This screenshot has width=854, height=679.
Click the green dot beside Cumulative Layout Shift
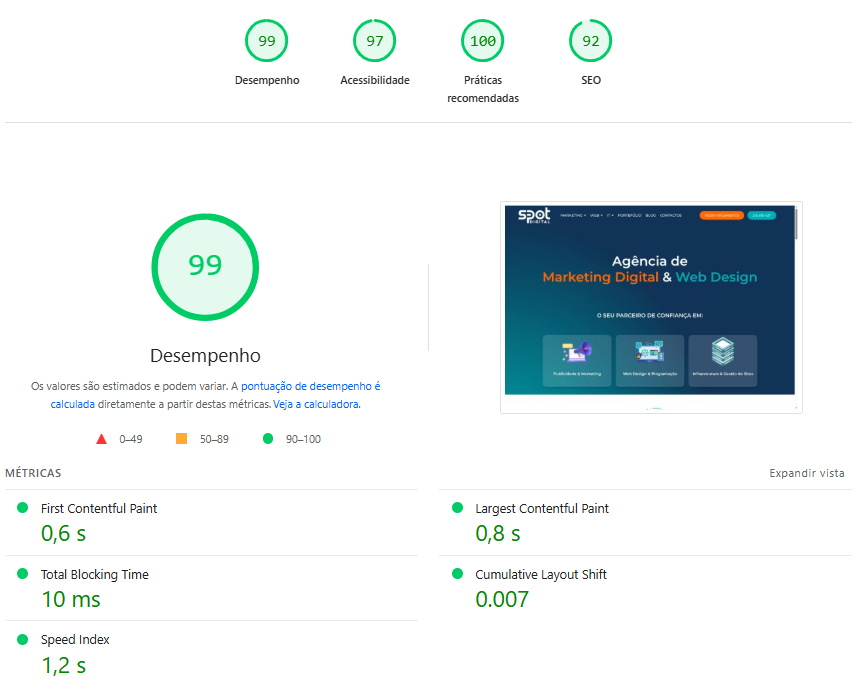tap(458, 573)
